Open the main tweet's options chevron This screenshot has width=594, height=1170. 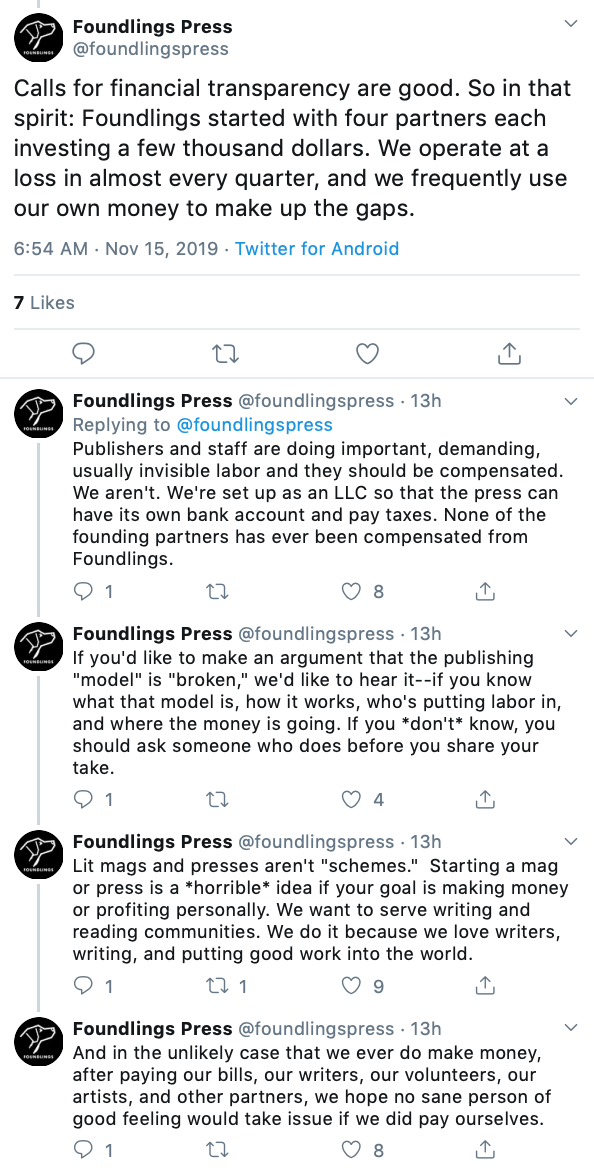[571, 24]
